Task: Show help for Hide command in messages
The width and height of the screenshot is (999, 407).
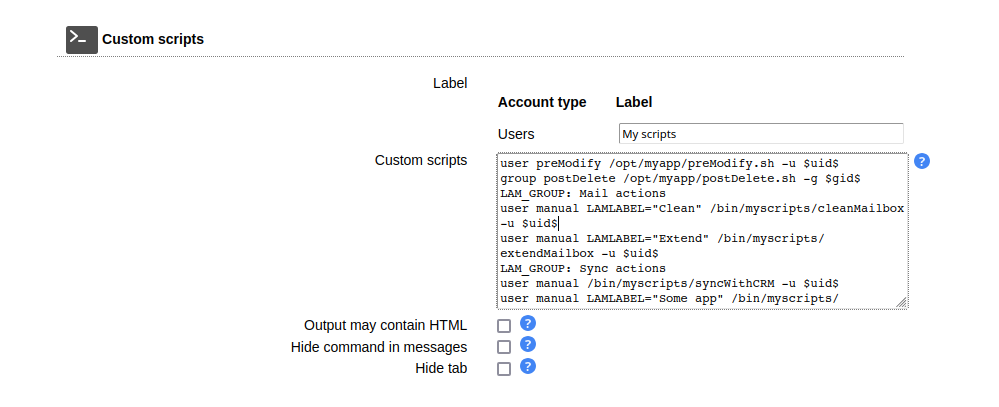Action: pos(529,345)
